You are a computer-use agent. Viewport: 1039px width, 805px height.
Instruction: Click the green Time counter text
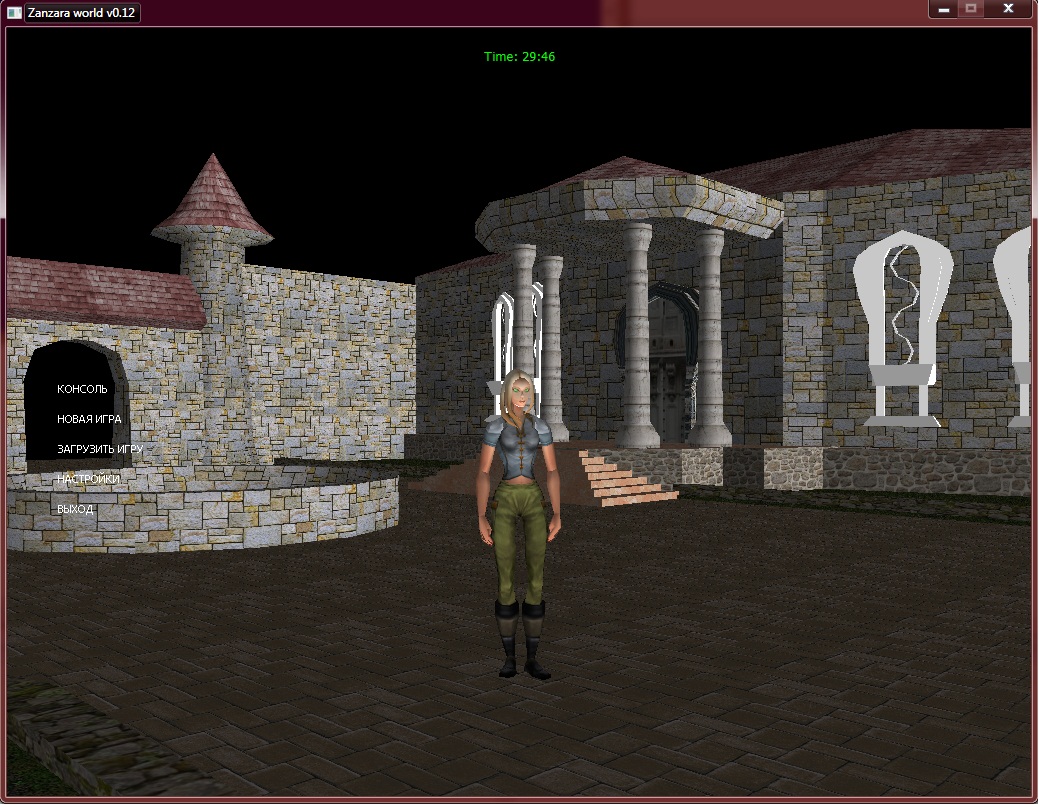[x=519, y=57]
